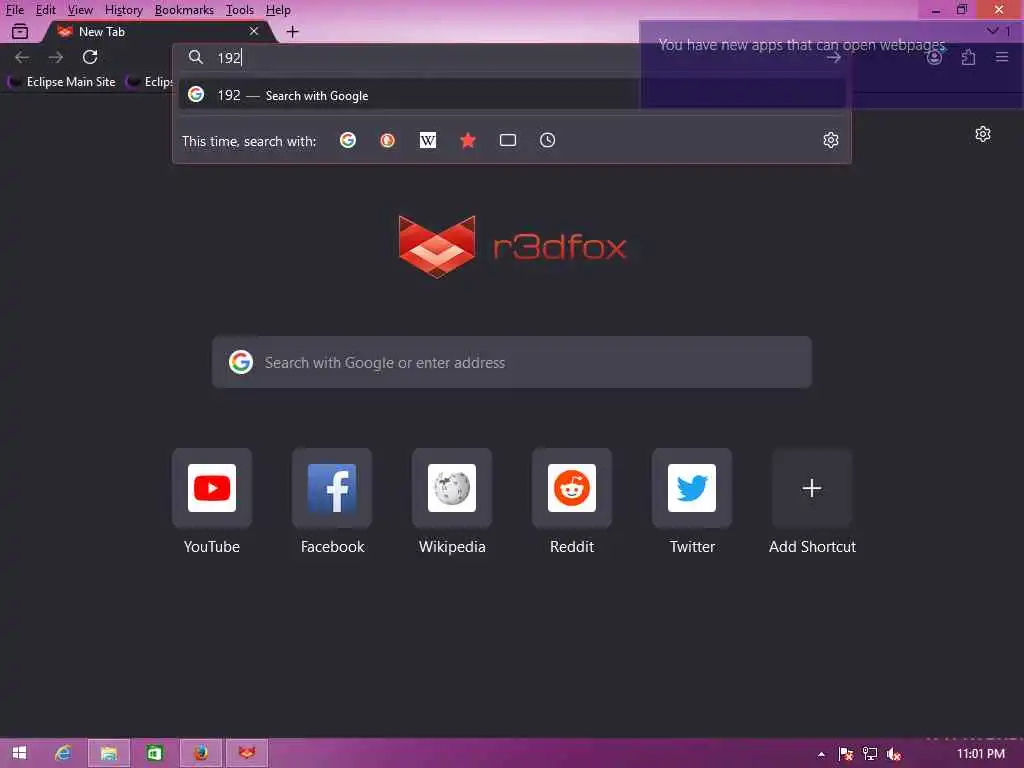Go back one page
Viewport: 1024px width, 768px height.
(x=22, y=57)
